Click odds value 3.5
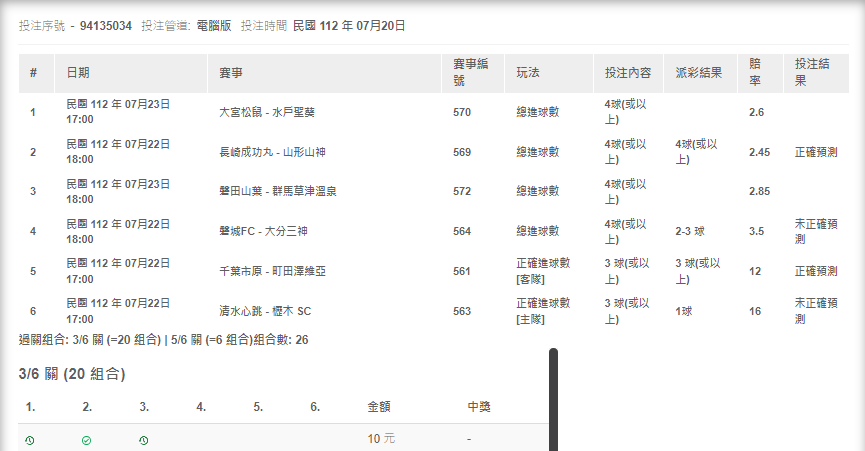865x451 pixels. tap(756, 231)
